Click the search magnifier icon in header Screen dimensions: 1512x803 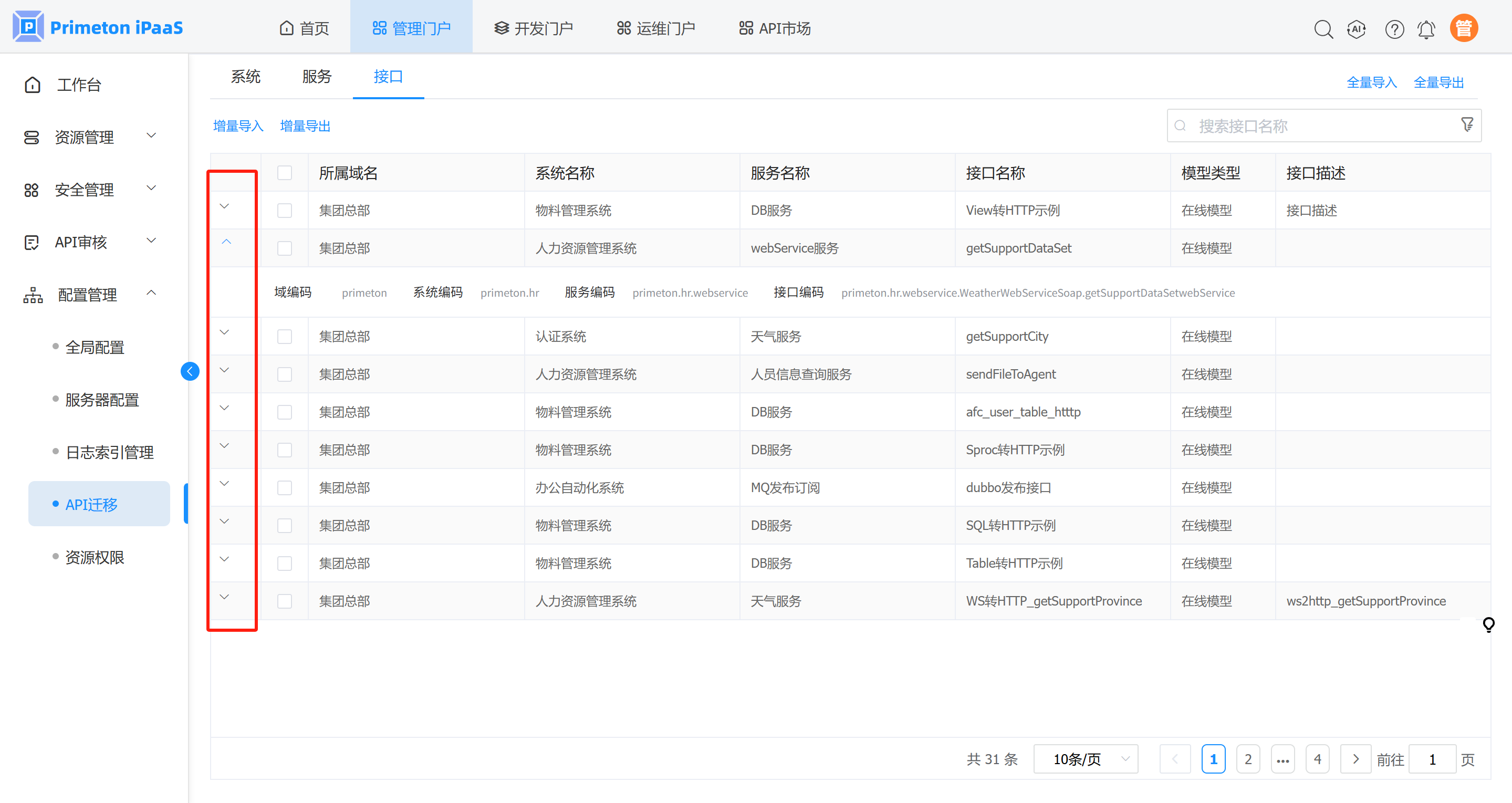click(x=1323, y=28)
